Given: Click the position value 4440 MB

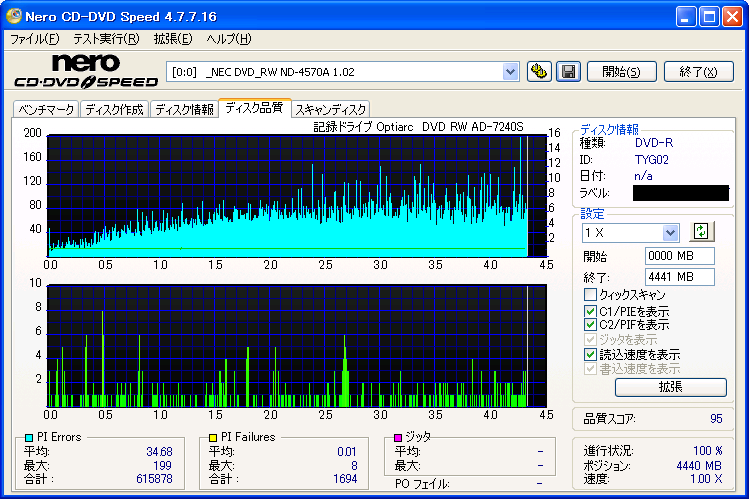Looking at the screenshot, I should pos(699,466).
